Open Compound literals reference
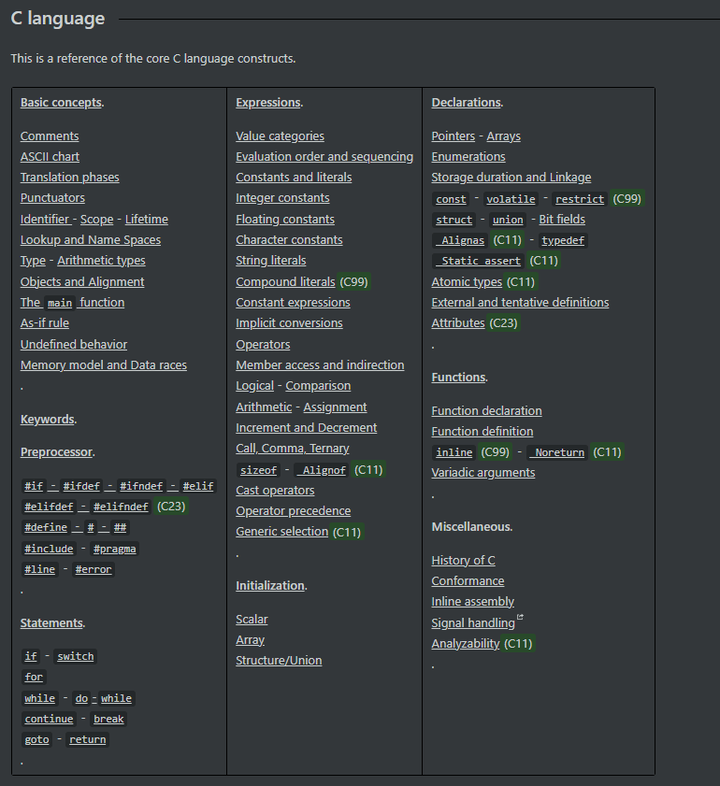Screen dimensions: 720x786 click(285, 282)
